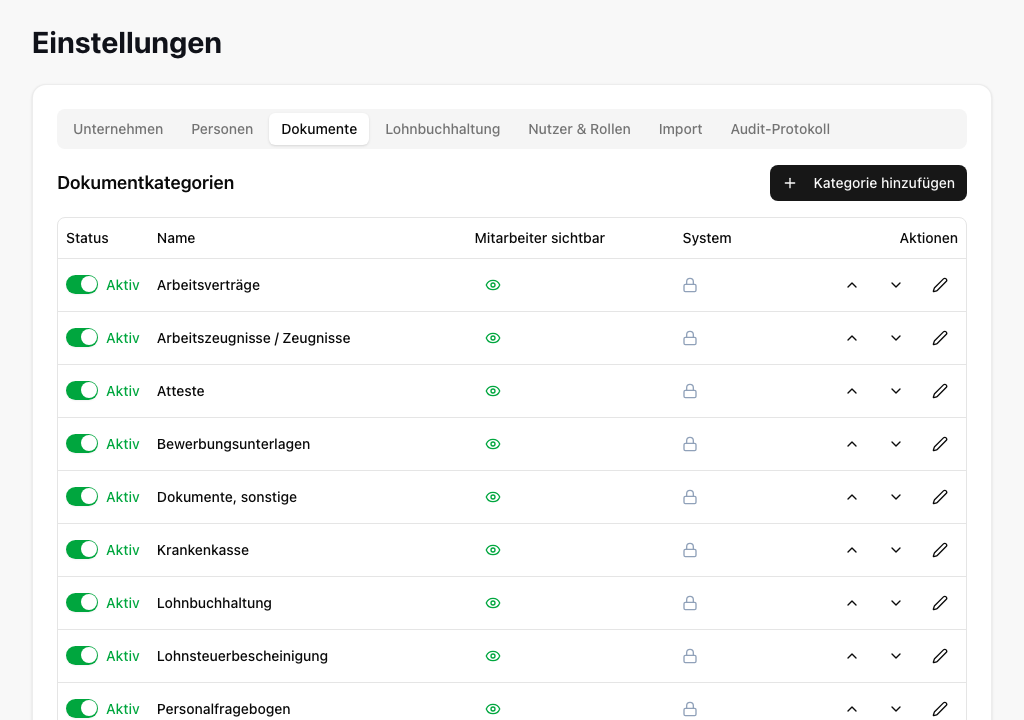The height and width of the screenshot is (720, 1024).
Task: Click the down chevron for Atteste
Action: (896, 391)
